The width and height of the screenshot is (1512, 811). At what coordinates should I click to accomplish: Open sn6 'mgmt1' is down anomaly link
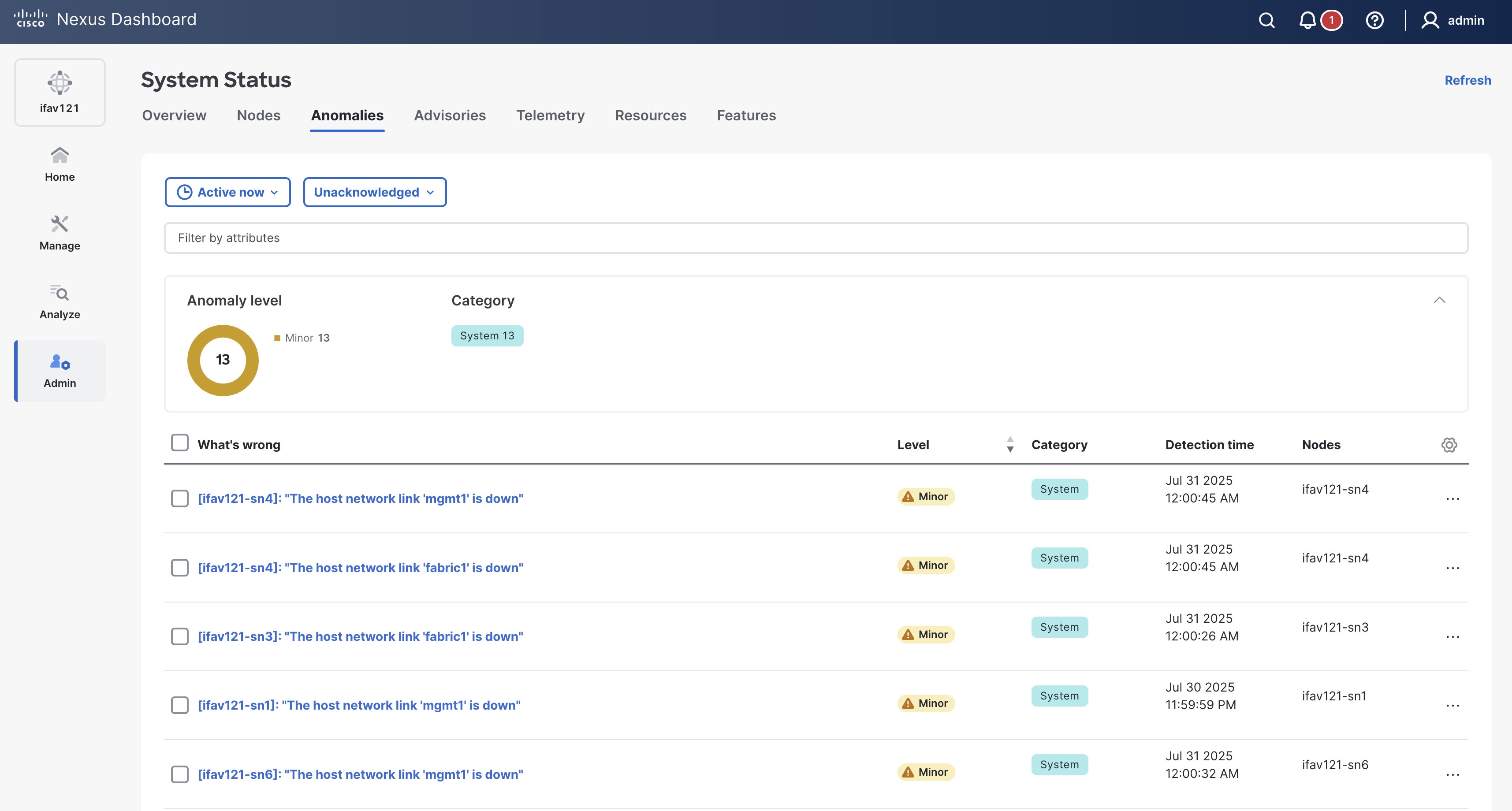click(361, 774)
